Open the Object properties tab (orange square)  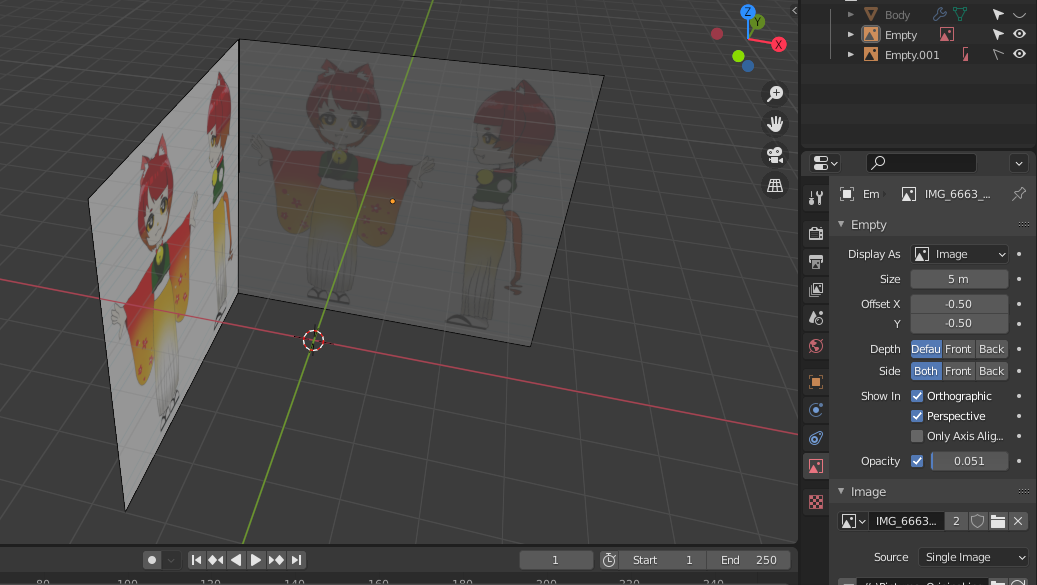pyautogui.click(x=815, y=381)
